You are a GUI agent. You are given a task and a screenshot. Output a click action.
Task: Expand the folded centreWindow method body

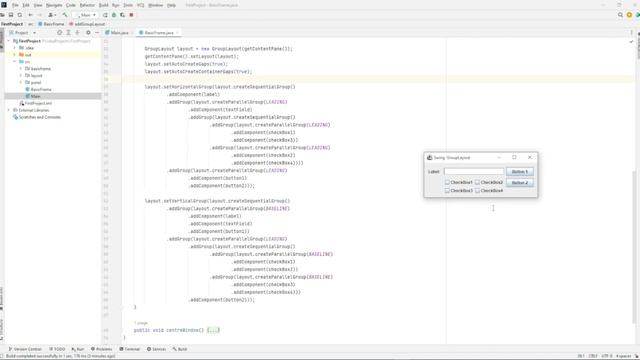pos(213,330)
